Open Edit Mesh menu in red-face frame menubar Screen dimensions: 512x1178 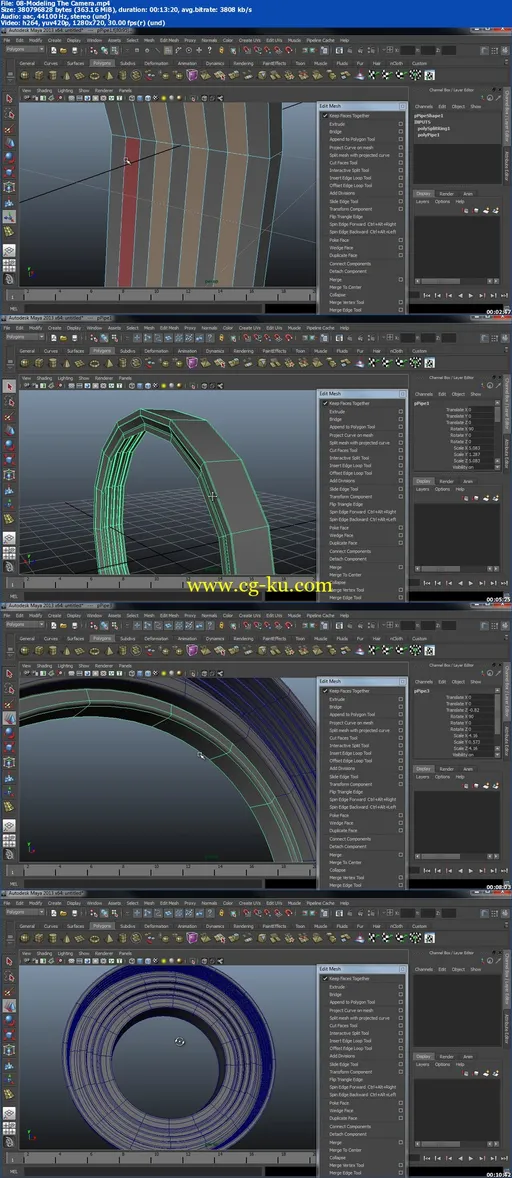click(x=169, y=41)
